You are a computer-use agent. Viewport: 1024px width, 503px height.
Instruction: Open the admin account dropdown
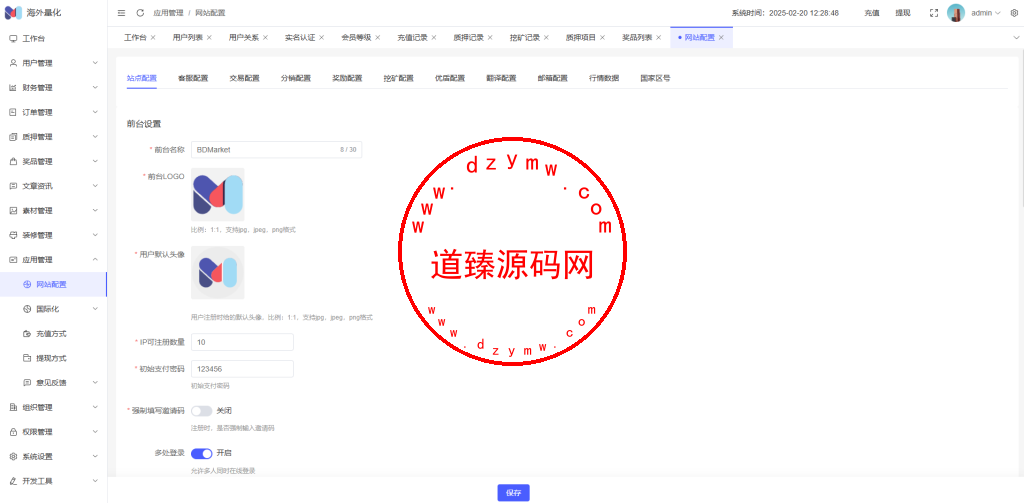986,13
